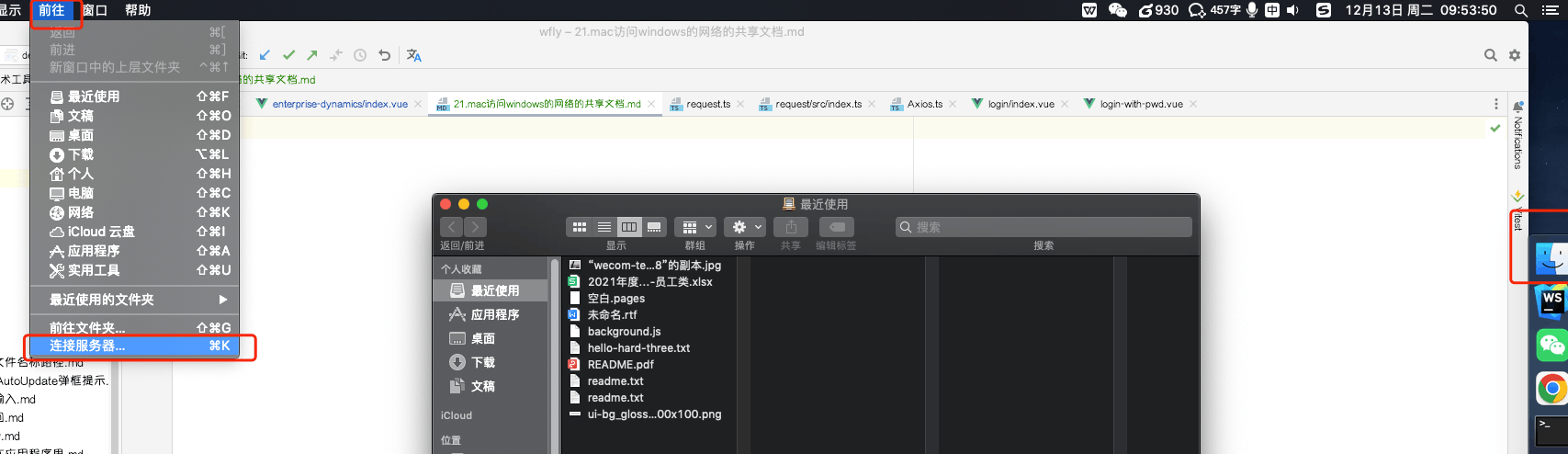This screenshot has height=454, width=1568.
Task: Switch Finder to list view
Action: click(x=604, y=227)
